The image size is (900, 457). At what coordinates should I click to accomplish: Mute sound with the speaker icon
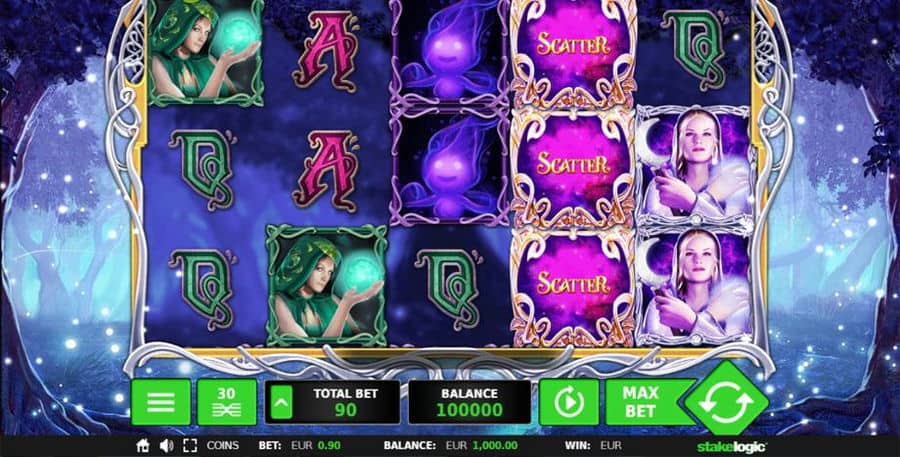click(x=166, y=446)
